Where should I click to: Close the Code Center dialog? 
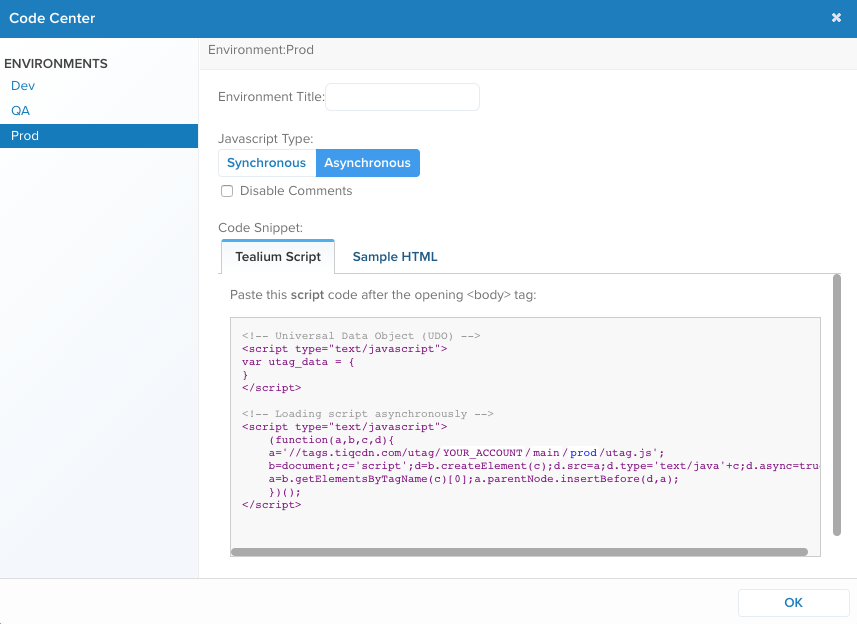[836, 18]
